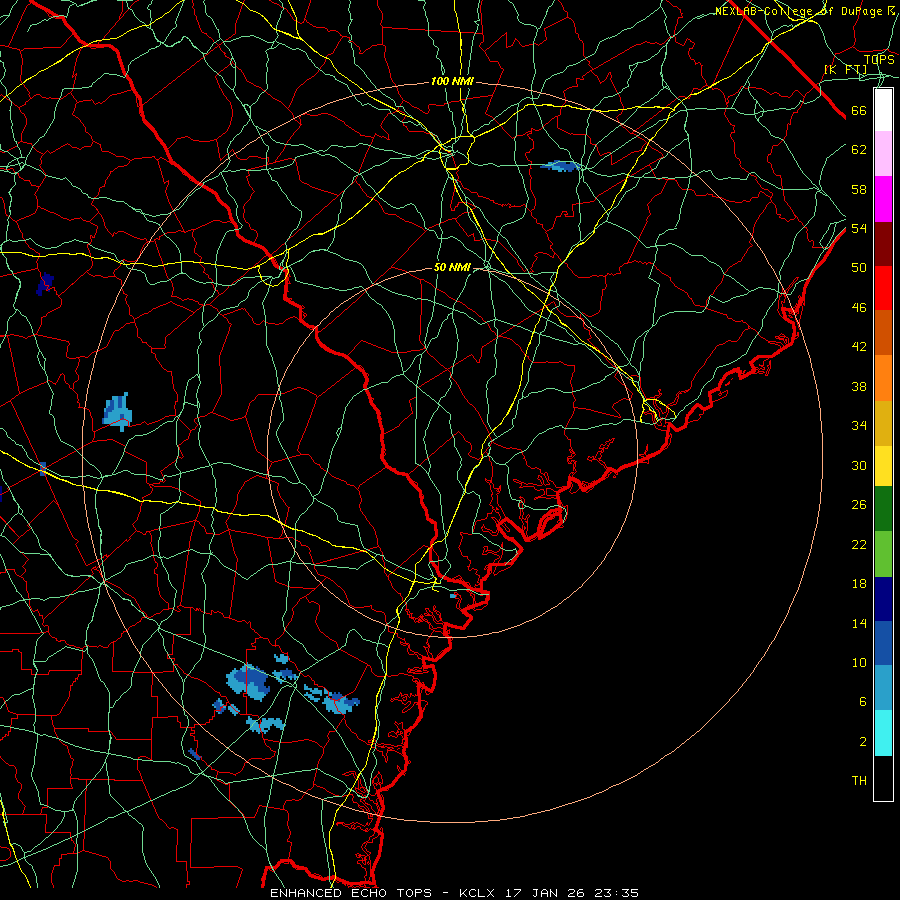Click the 'KCLX' radar station identifier
This screenshot has height=900, width=900.
pos(479,893)
